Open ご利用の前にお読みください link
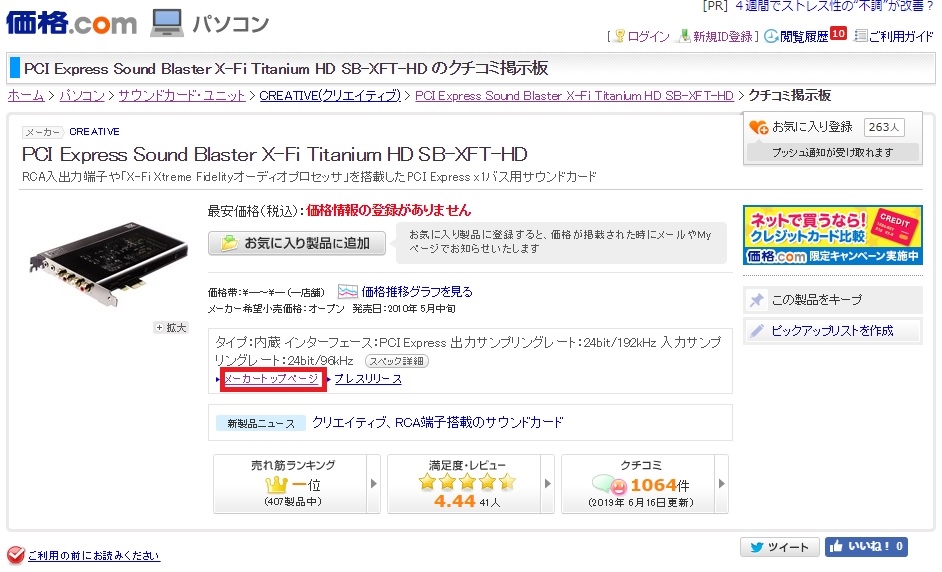942x572 pixels. 94,556
